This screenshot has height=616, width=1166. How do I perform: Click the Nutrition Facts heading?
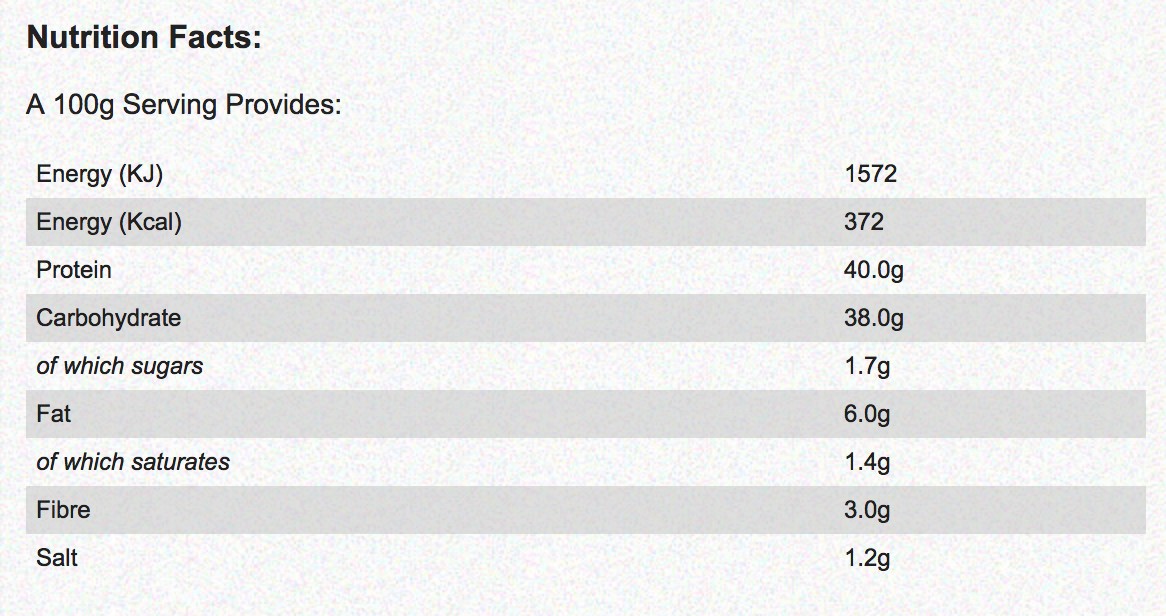(x=143, y=39)
